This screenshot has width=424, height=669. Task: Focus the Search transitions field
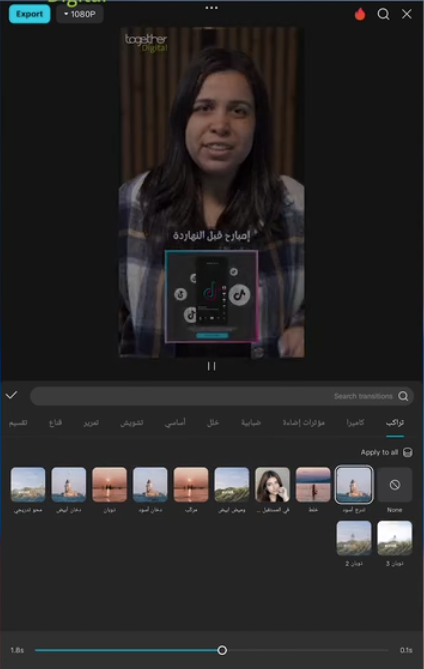222,396
